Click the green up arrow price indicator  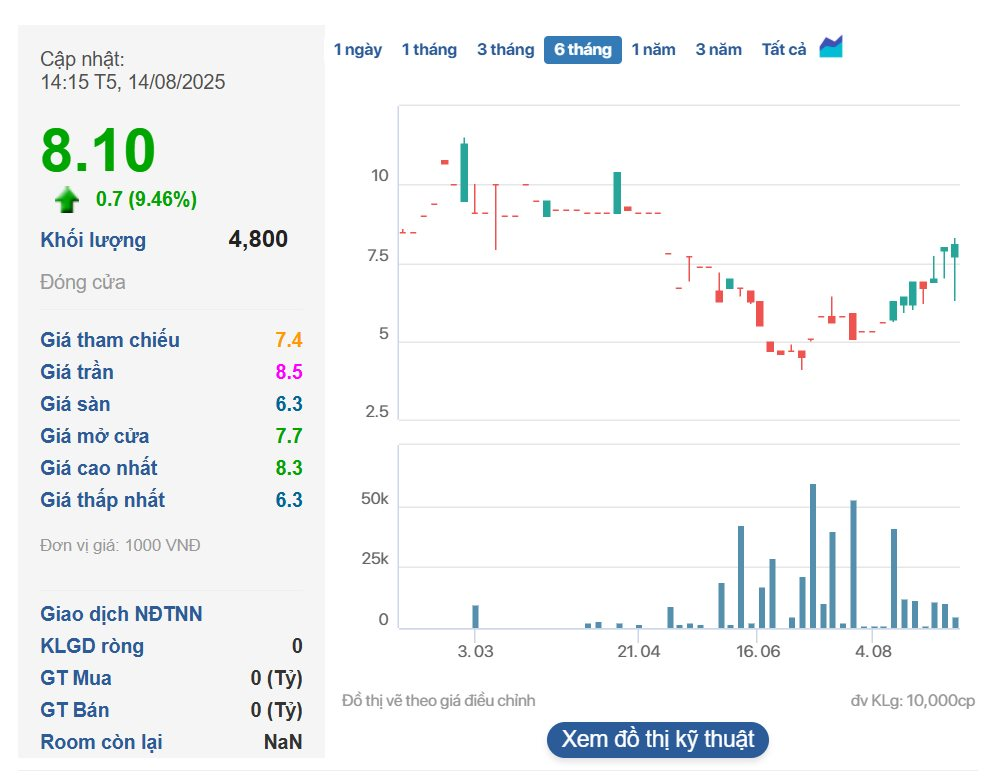coord(67,200)
